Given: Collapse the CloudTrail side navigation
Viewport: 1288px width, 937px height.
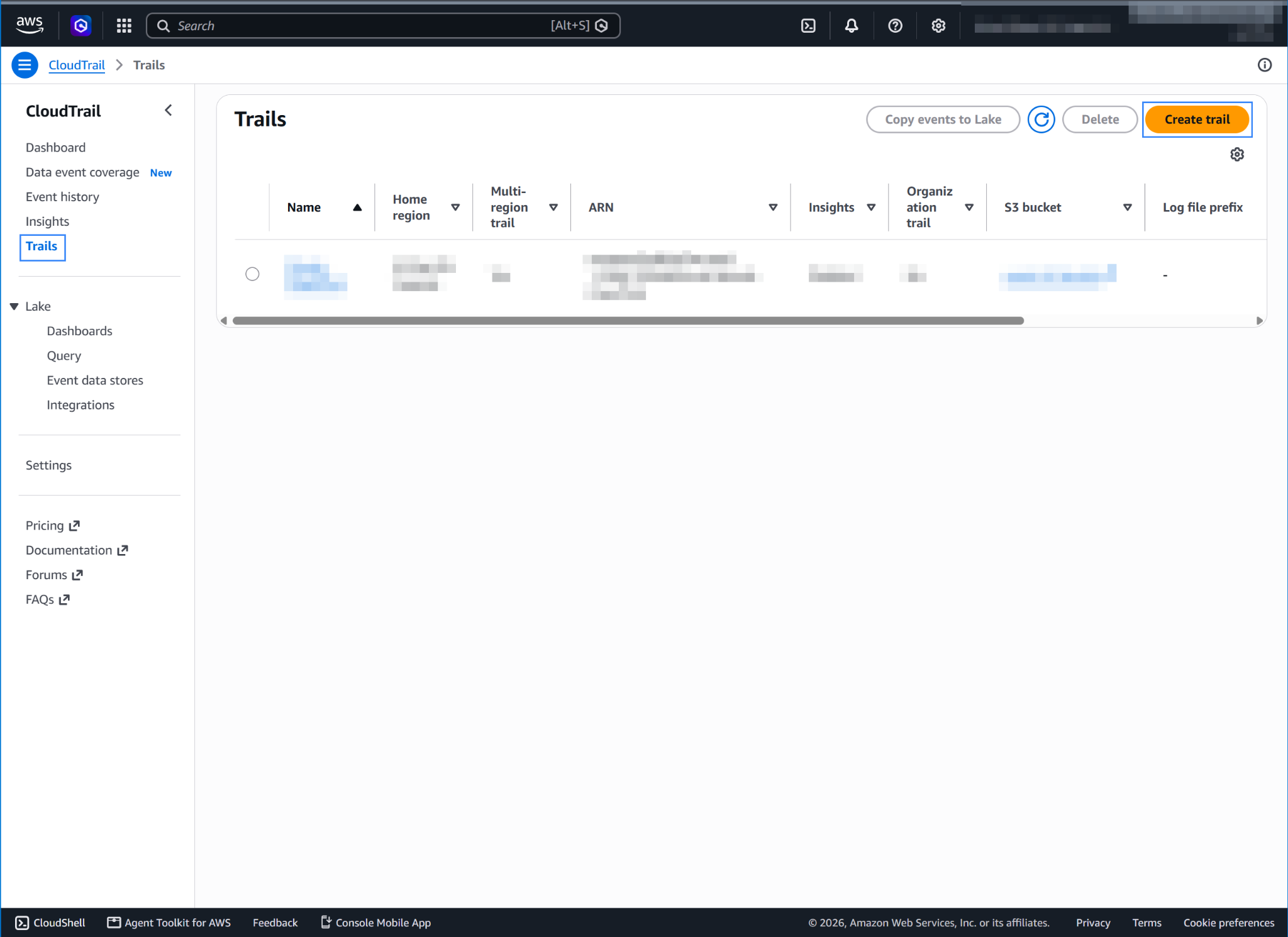Looking at the screenshot, I should [x=168, y=111].
